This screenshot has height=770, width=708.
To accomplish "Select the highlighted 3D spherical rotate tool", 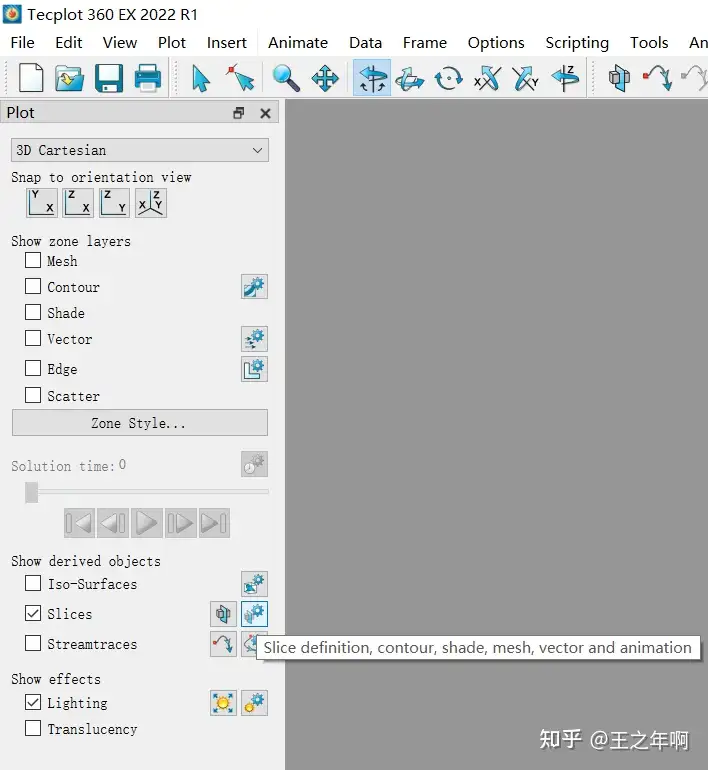I will tap(372, 78).
